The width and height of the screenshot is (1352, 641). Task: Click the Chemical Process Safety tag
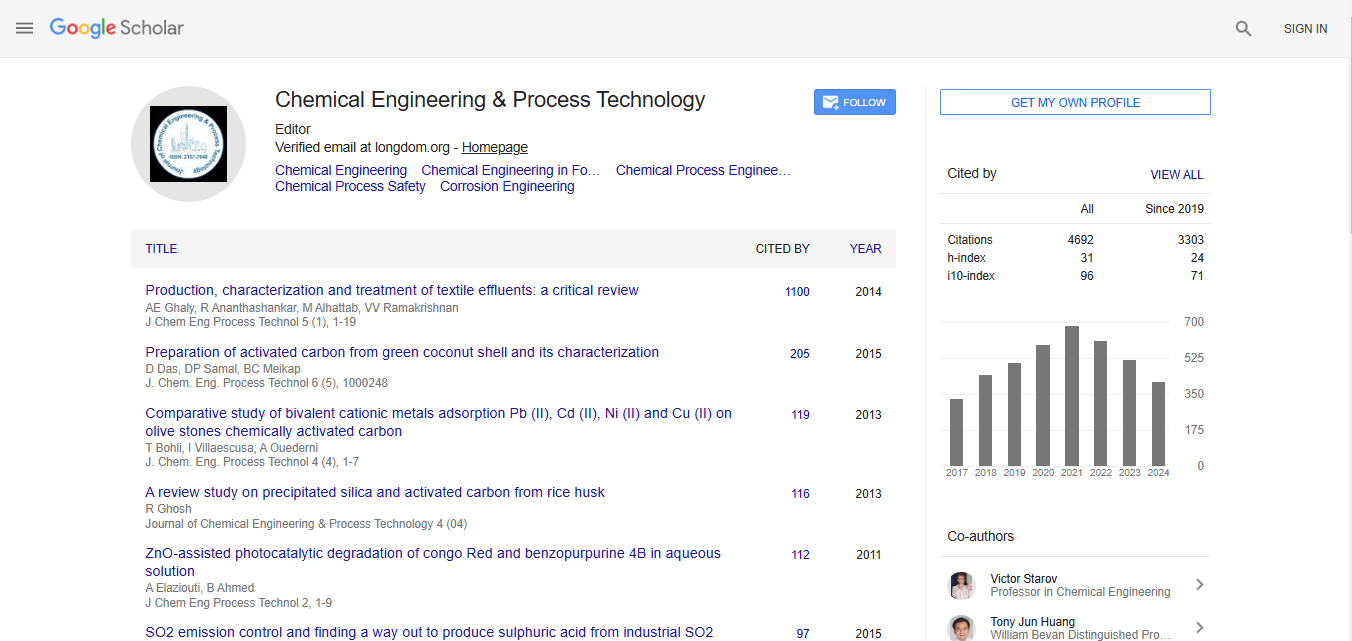tap(350, 186)
